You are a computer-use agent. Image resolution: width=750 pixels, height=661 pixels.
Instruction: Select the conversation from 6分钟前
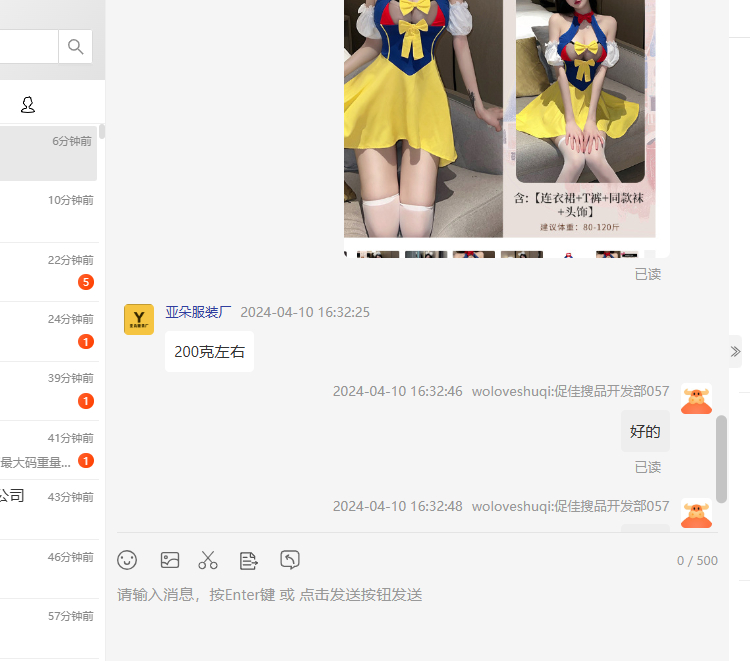[x=48, y=153]
